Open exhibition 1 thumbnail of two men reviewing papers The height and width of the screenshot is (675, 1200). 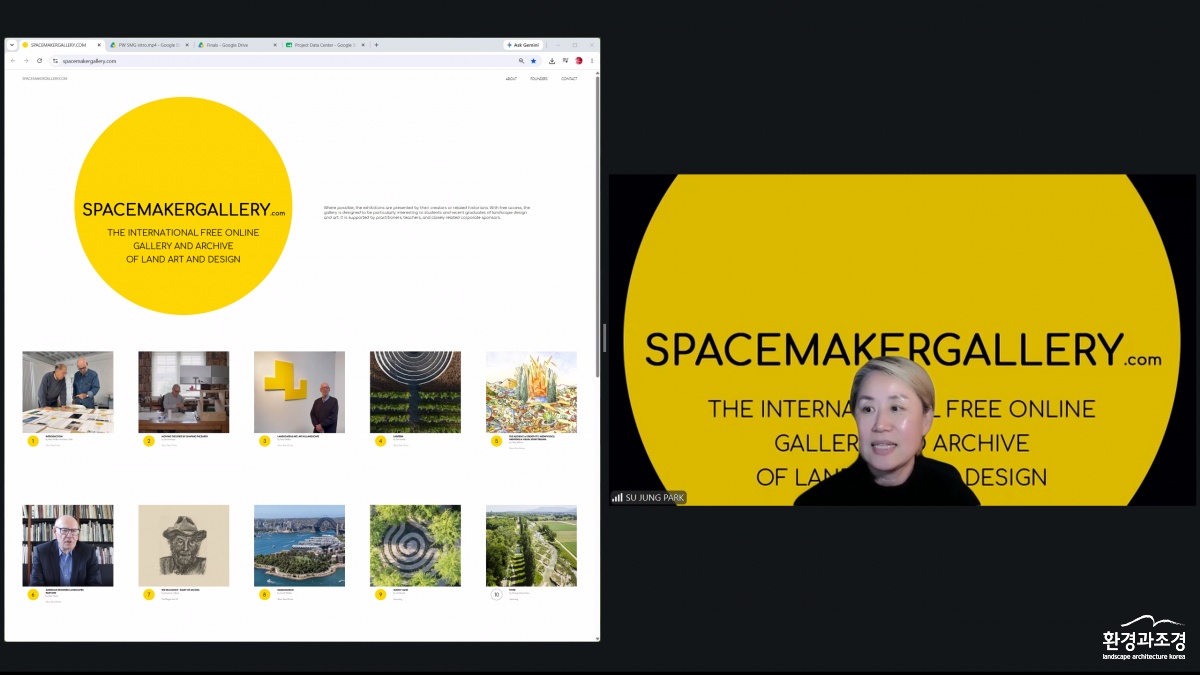(68, 392)
